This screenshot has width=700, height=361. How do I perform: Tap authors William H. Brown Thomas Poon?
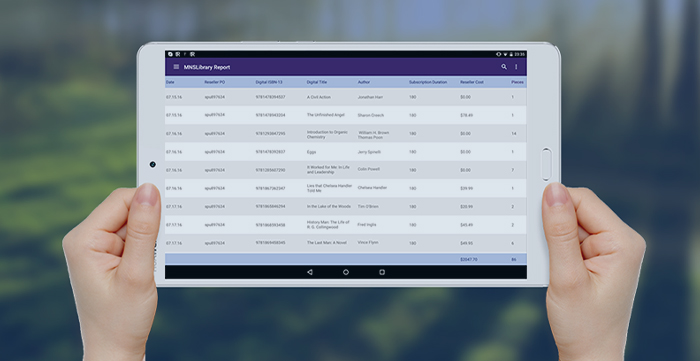(x=373, y=135)
